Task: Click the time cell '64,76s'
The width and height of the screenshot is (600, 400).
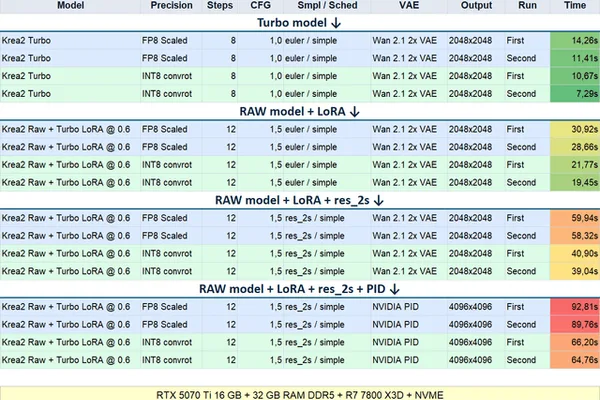Action: (x=575, y=360)
